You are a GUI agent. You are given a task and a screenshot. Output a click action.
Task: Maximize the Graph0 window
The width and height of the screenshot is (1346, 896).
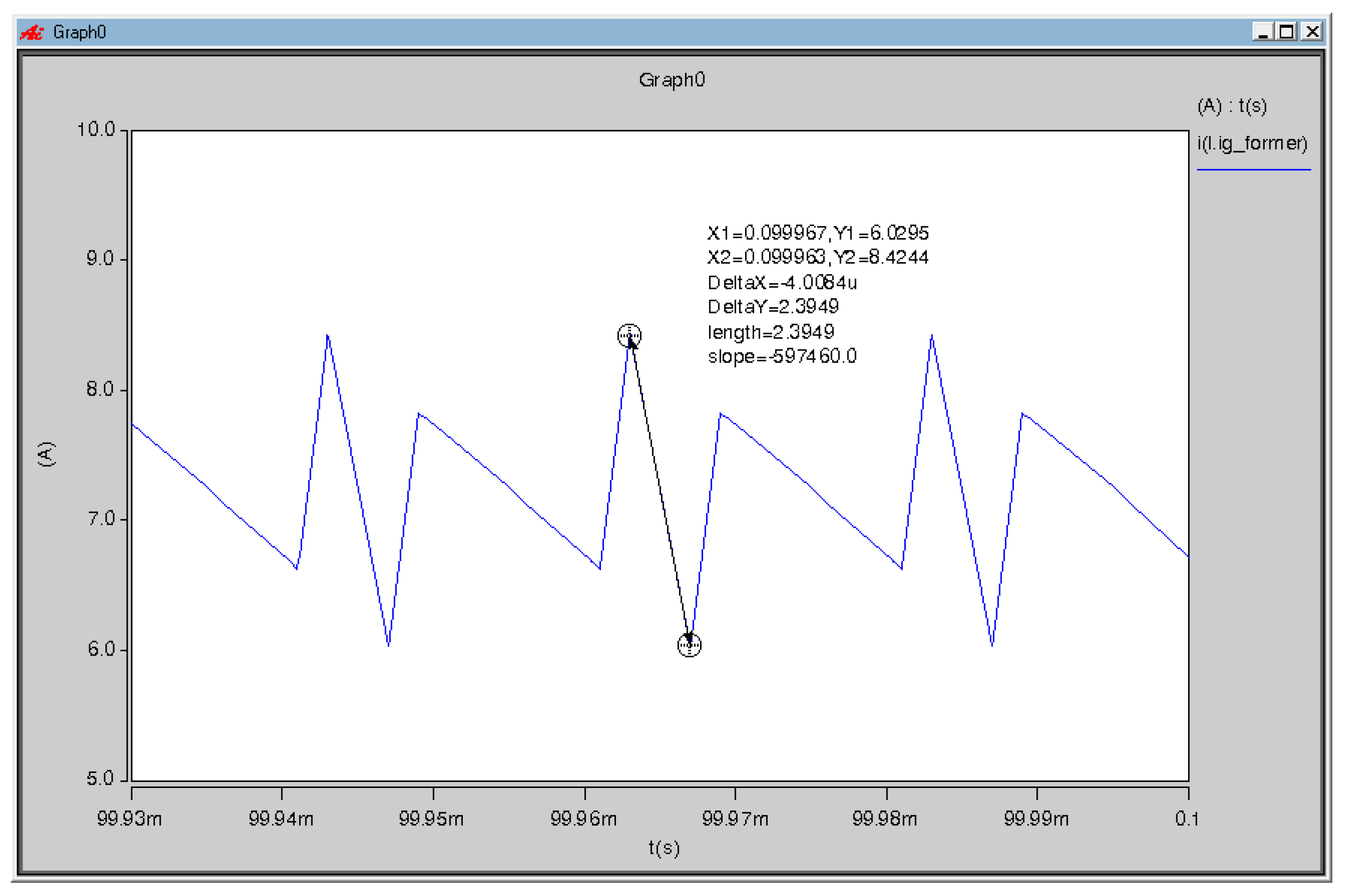coord(1287,31)
